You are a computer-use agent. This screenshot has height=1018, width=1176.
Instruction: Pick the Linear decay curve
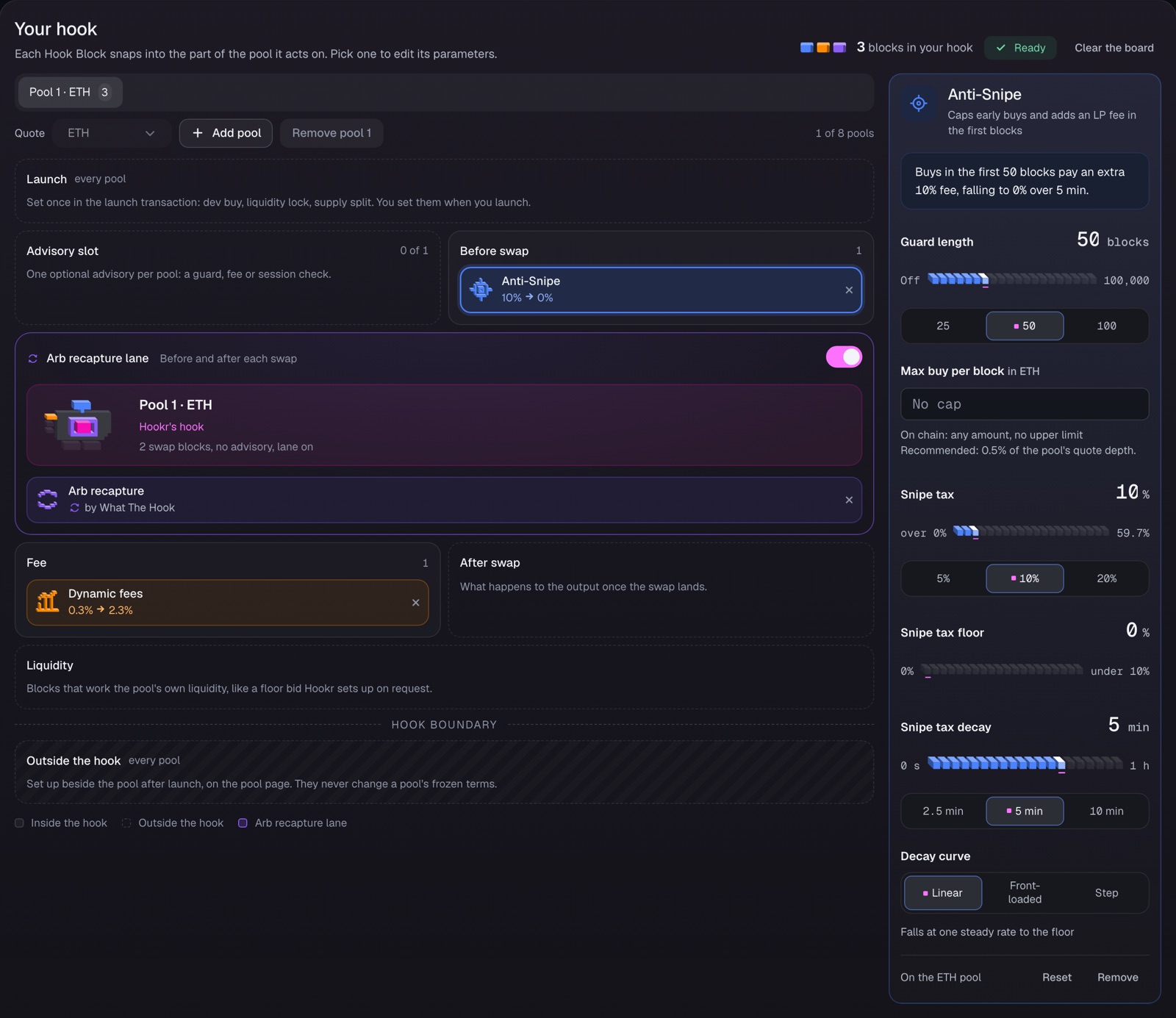click(x=943, y=893)
